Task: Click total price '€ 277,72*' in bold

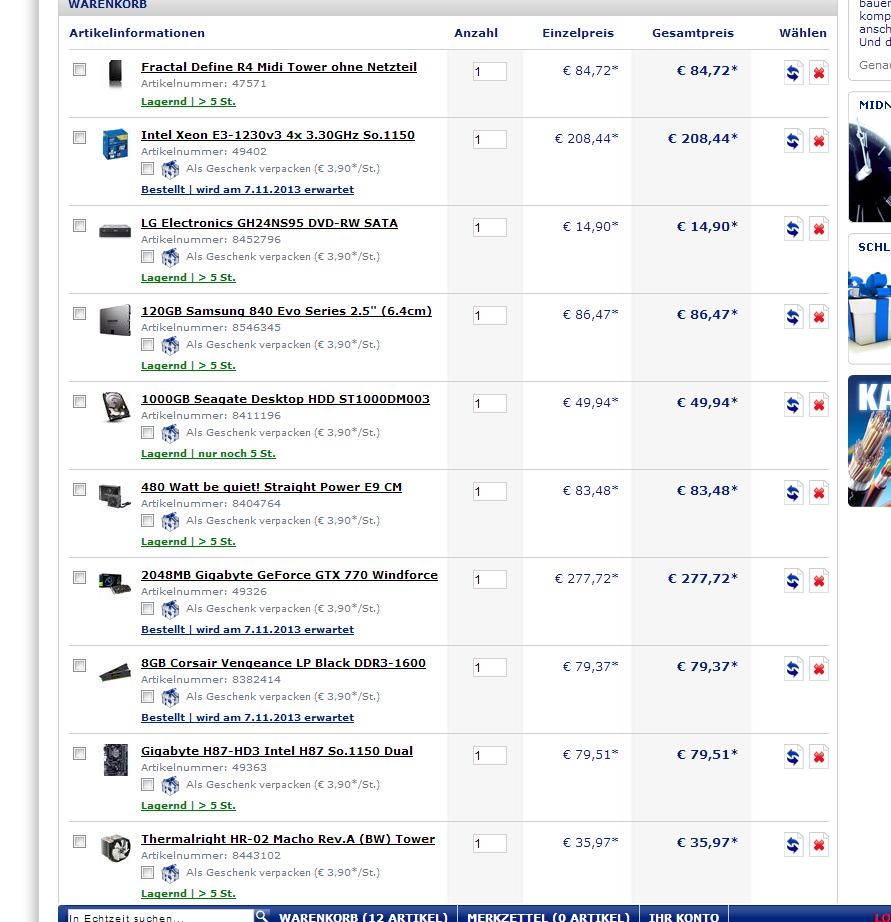Action: (702, 579)
